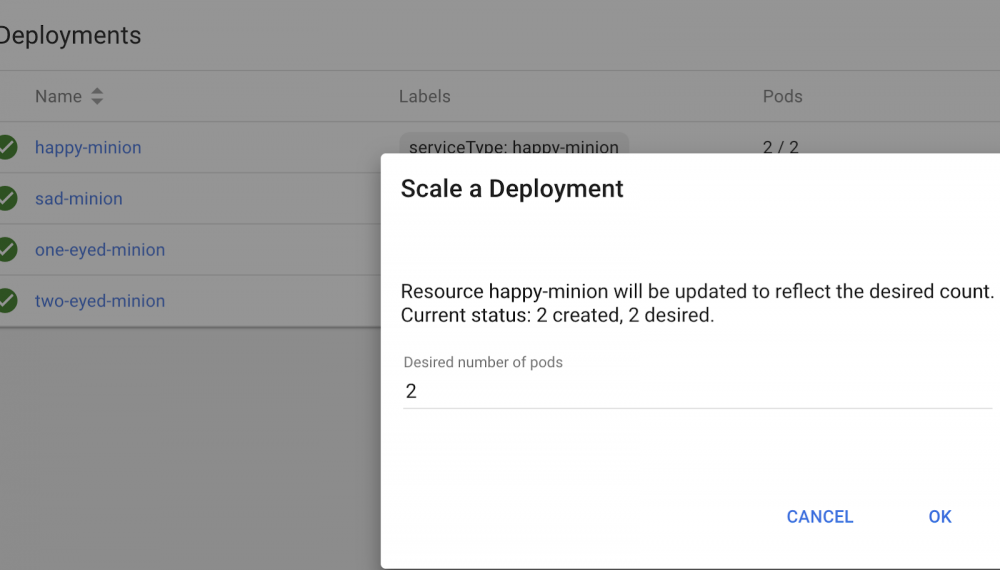Click the green status check beside sad-minion

click(x=7, y=198)
